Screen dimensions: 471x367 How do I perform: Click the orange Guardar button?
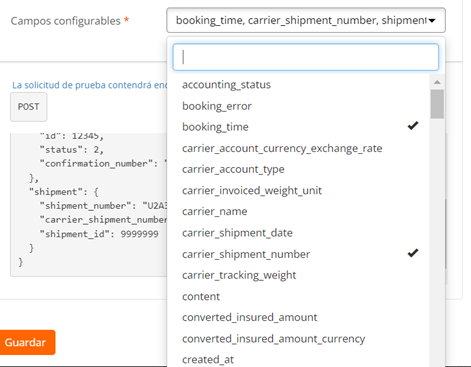pos(26,342)
